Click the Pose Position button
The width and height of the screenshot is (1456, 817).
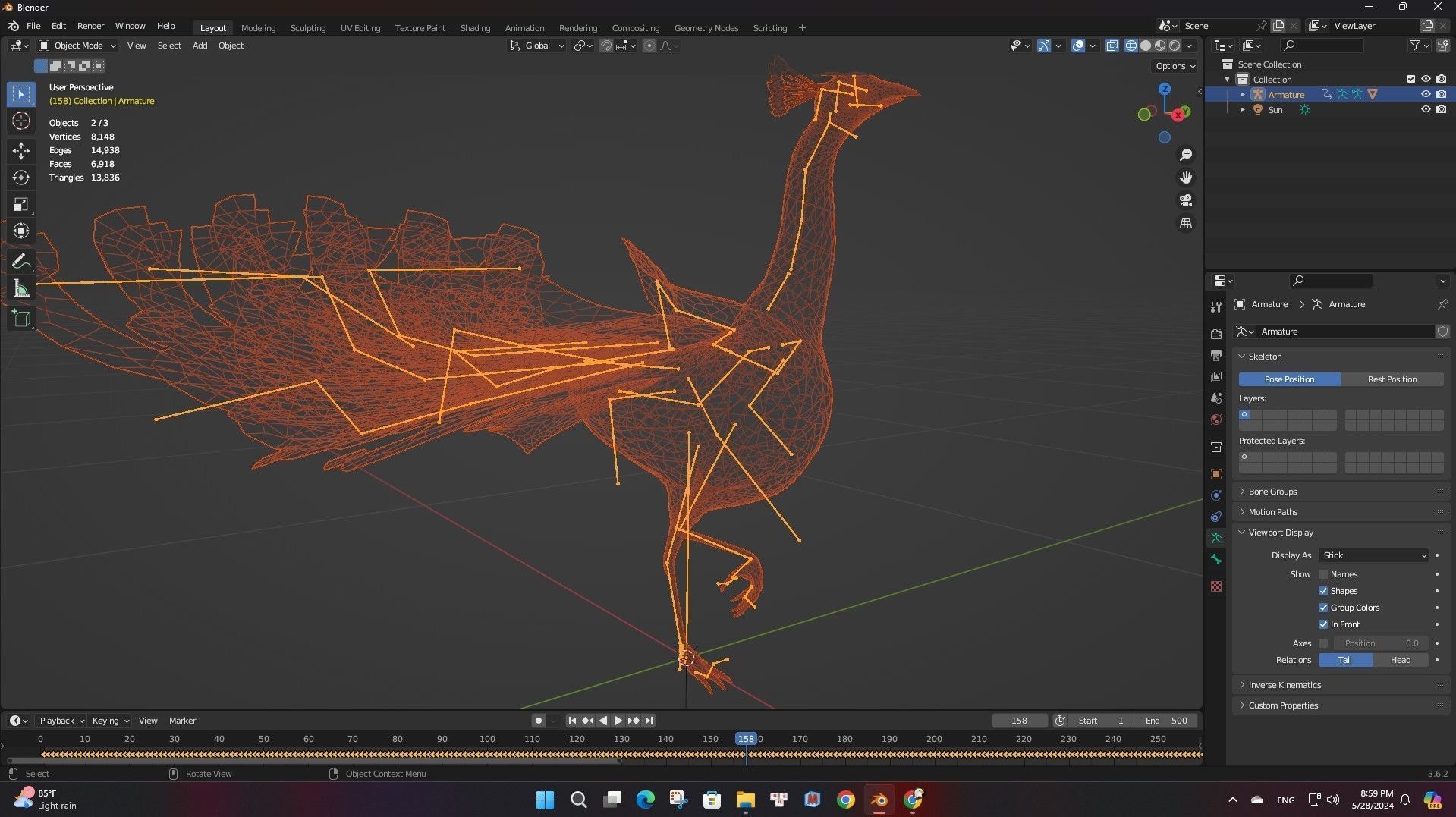point(1289,379)
